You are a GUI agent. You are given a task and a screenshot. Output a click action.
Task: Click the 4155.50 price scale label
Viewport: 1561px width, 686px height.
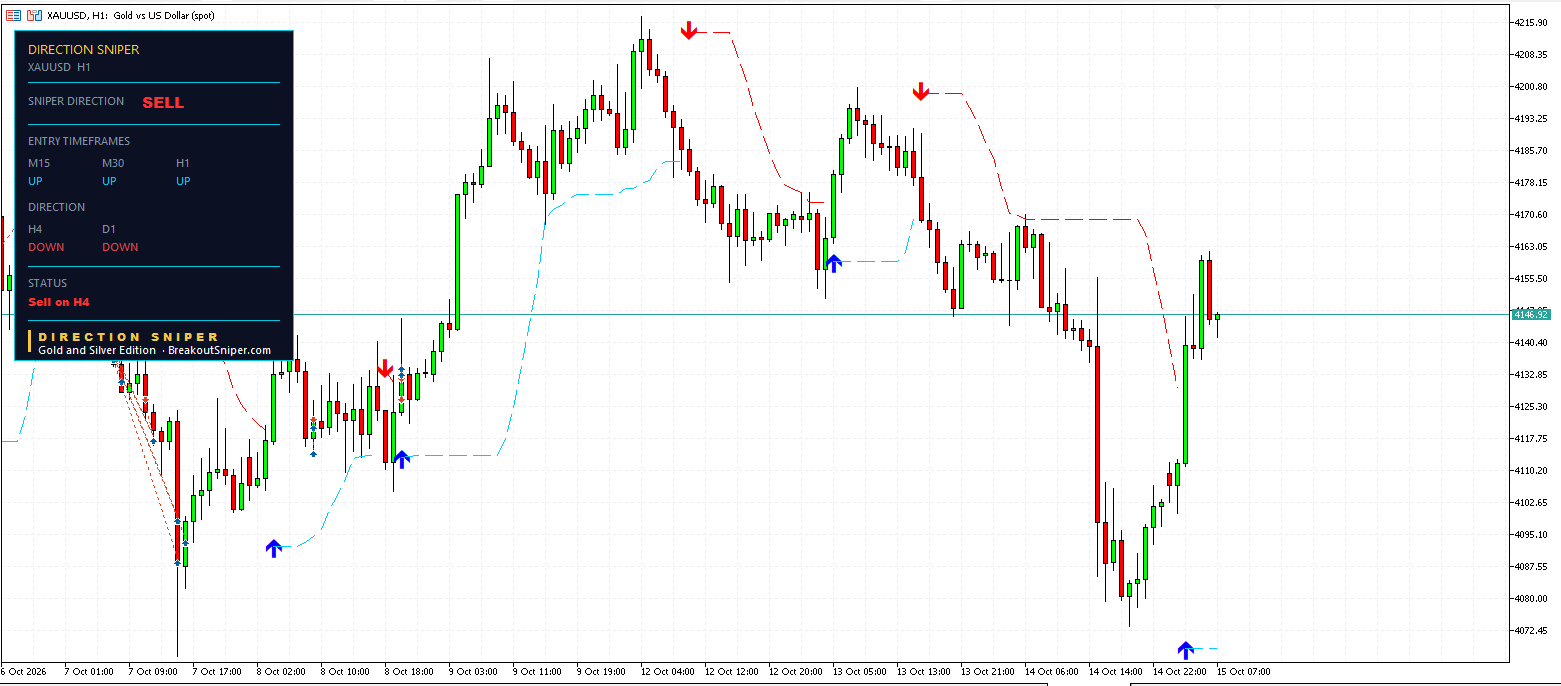1531,278
